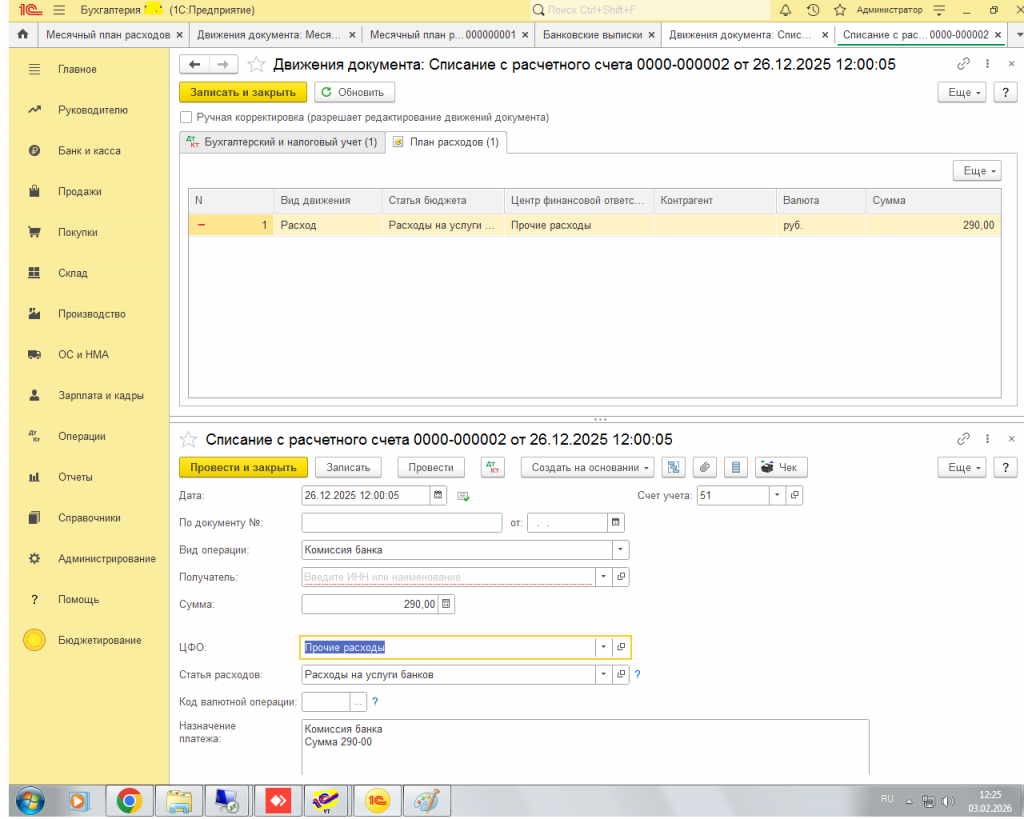This screenshot has width=1024, height=819.
Task: Click the document report icon before Чек
Action: [x=736, y=467]
